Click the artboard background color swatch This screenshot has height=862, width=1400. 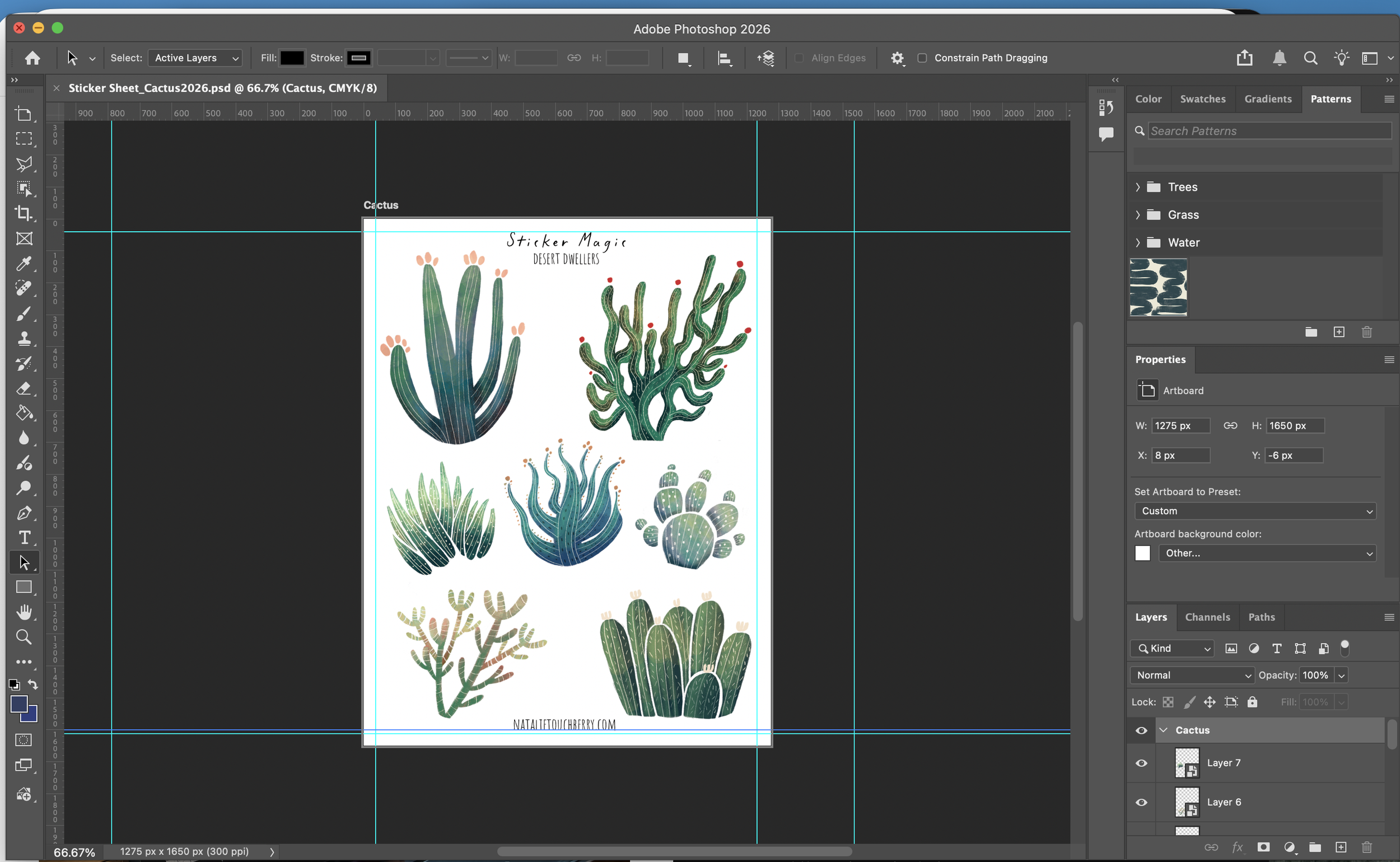pos(1142,553)
